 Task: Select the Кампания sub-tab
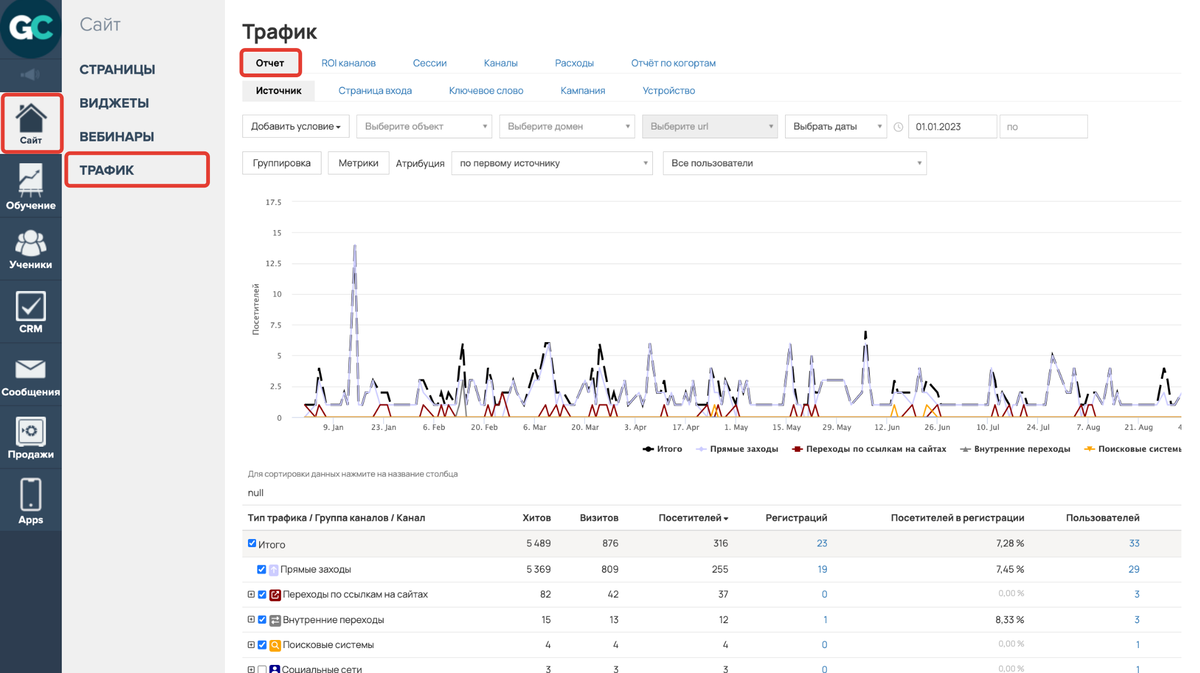(583, 91)
